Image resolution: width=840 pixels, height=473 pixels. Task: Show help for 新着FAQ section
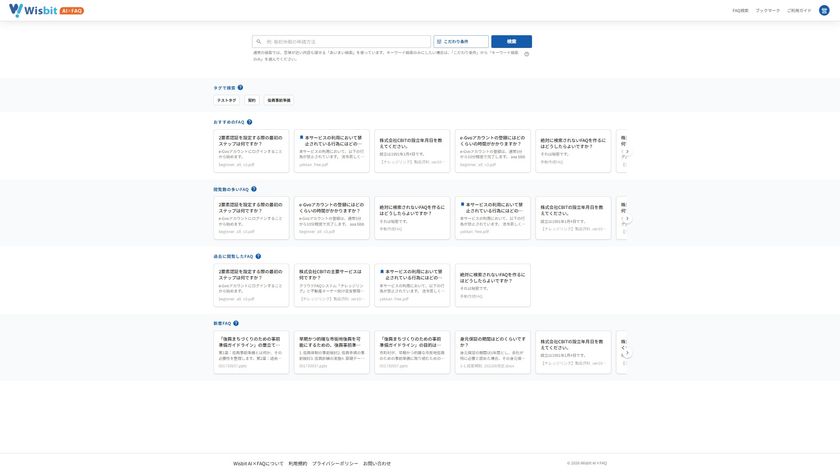click(x=236, y=323)
